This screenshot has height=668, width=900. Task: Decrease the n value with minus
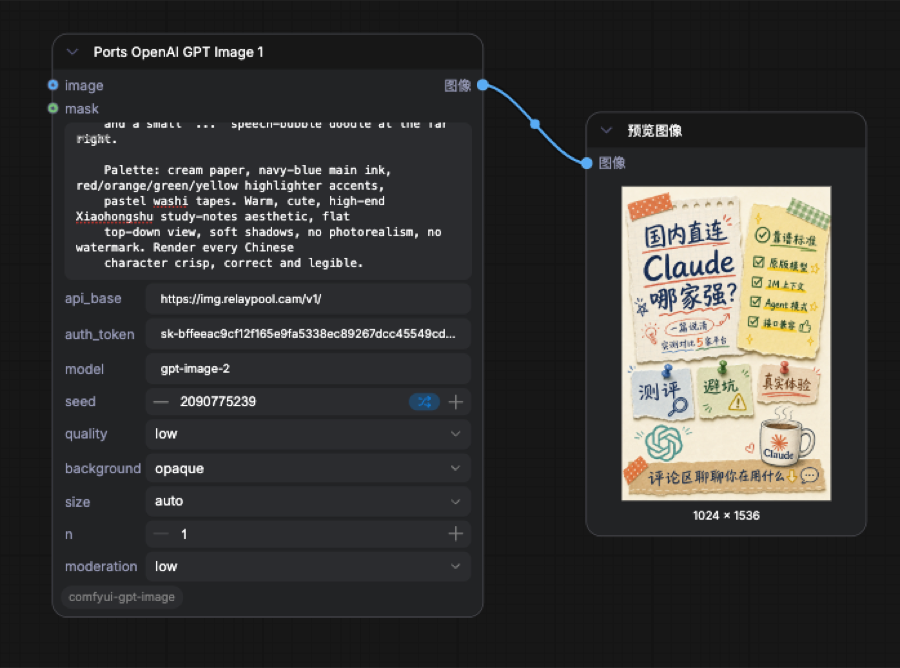pos(161,534)
